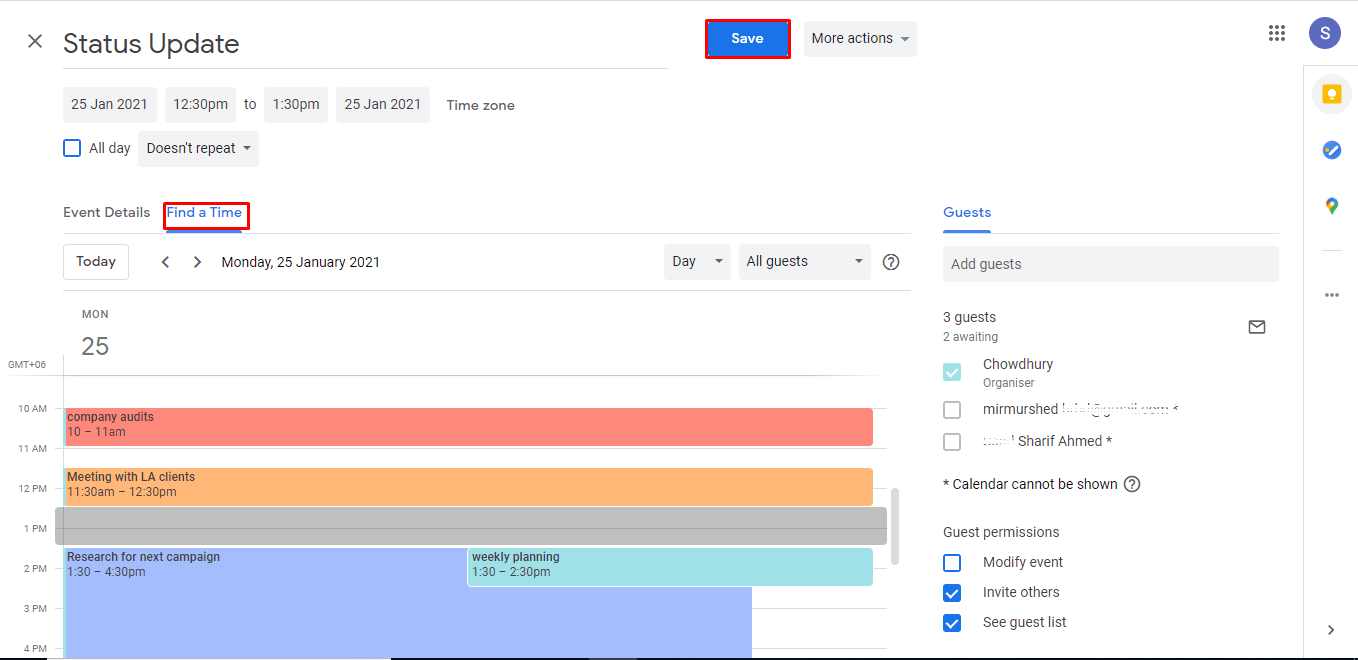Click the Add guests input field

pyautogui.click(x=1110, y=264)
